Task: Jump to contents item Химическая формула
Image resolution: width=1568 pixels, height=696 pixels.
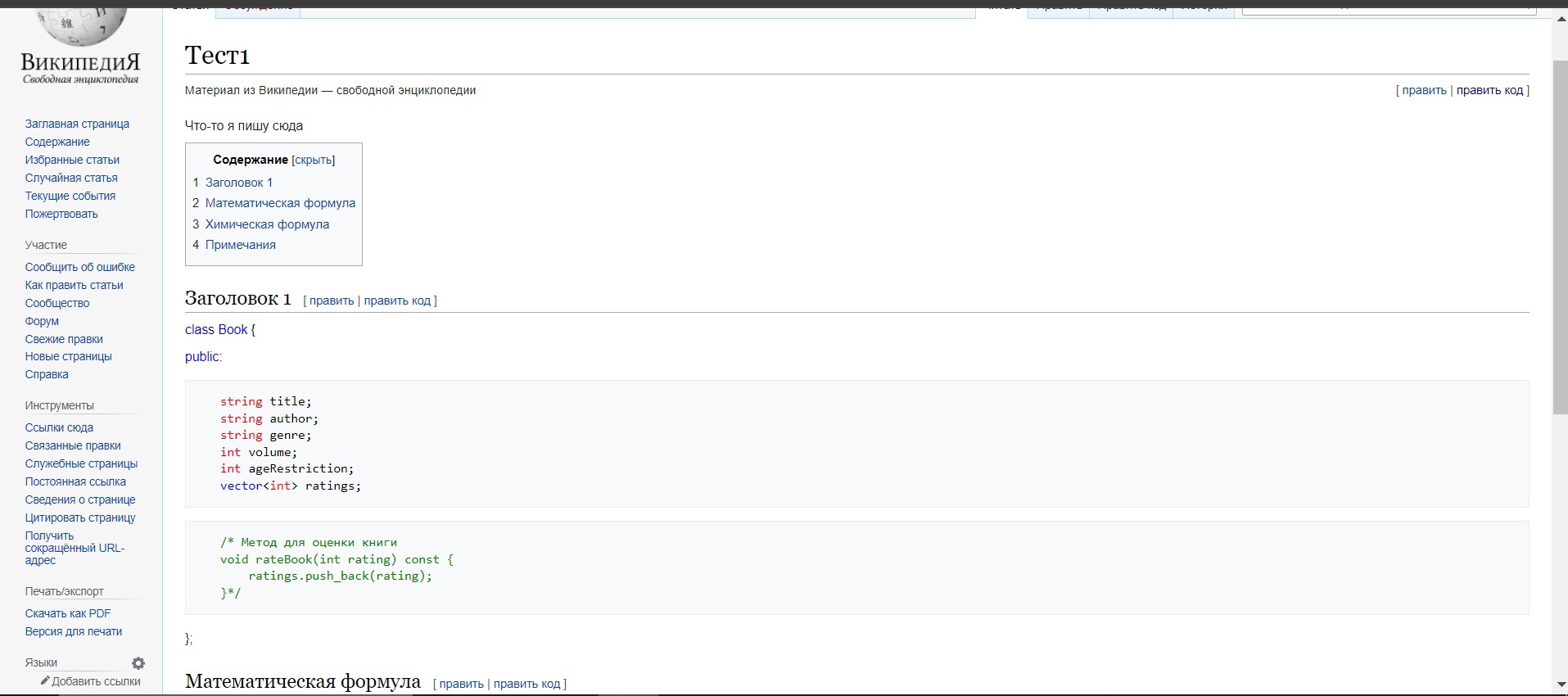Action: pos(267,224)
